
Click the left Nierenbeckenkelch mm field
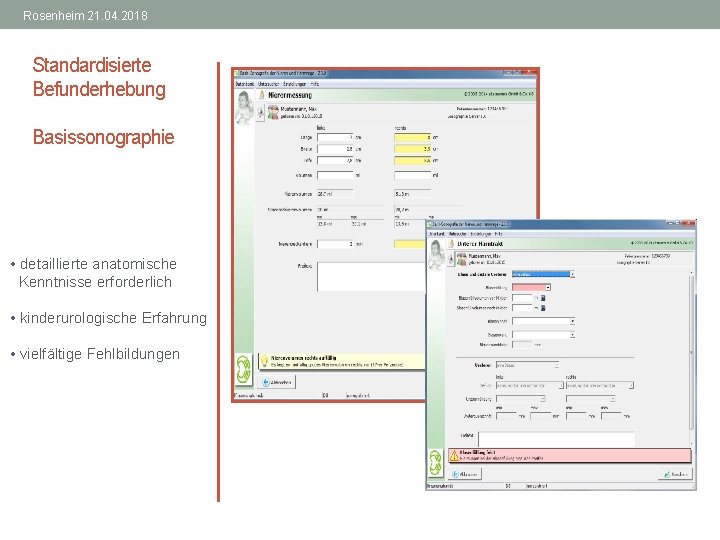tap(335, 244)
